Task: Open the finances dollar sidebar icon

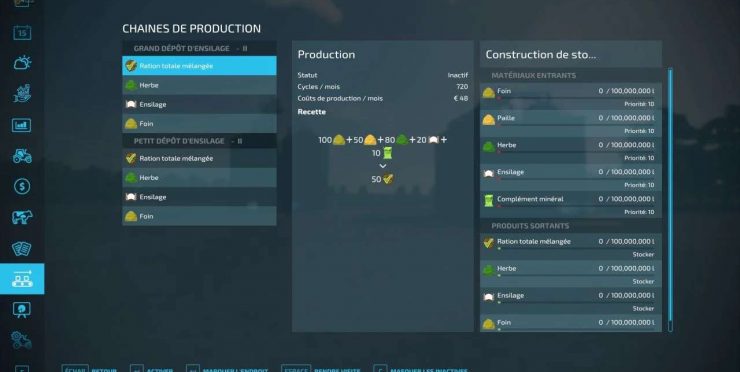Action: (22, 186)
